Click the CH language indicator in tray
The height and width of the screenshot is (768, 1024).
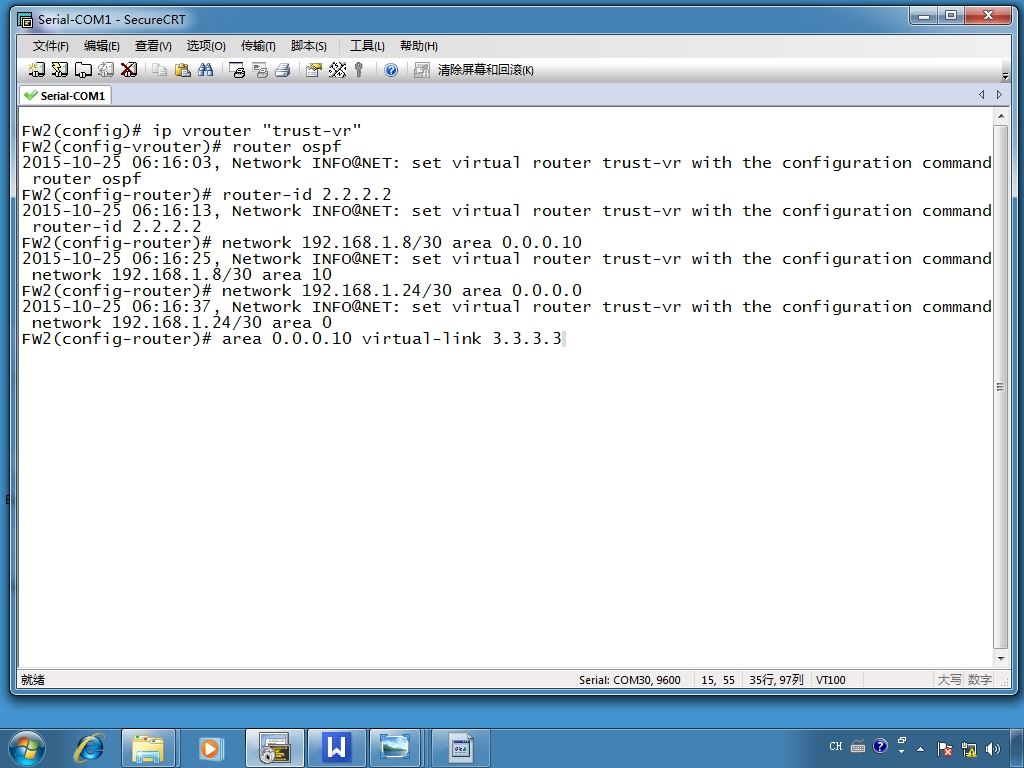point(836,746)
